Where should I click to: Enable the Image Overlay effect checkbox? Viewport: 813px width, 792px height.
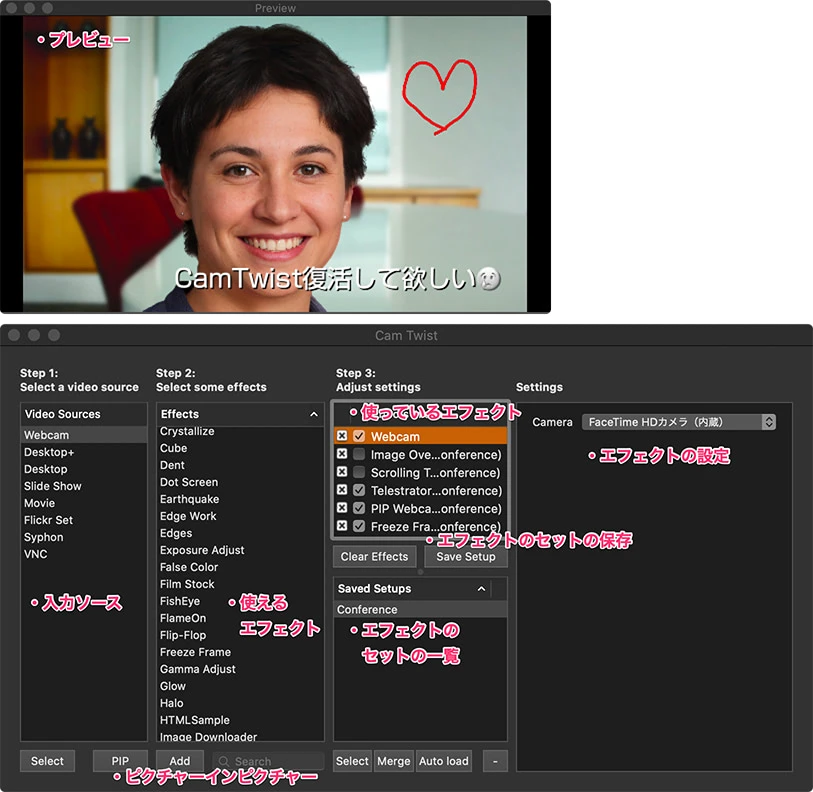[359, 454]
